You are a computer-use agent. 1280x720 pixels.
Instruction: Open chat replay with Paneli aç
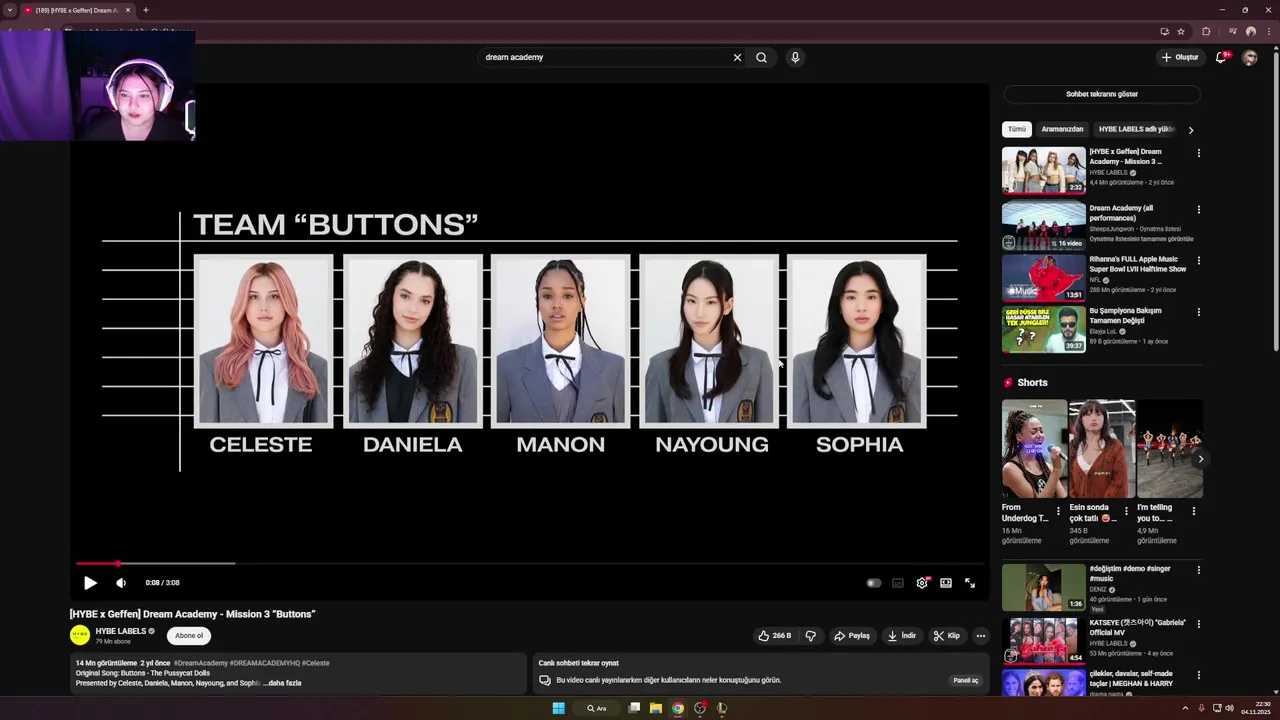click(965, 680)
